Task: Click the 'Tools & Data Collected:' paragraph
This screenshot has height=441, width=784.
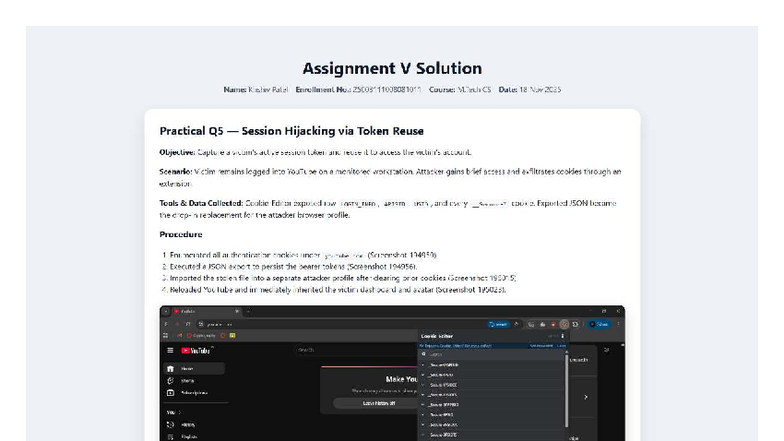Action: tap(388, 209)
